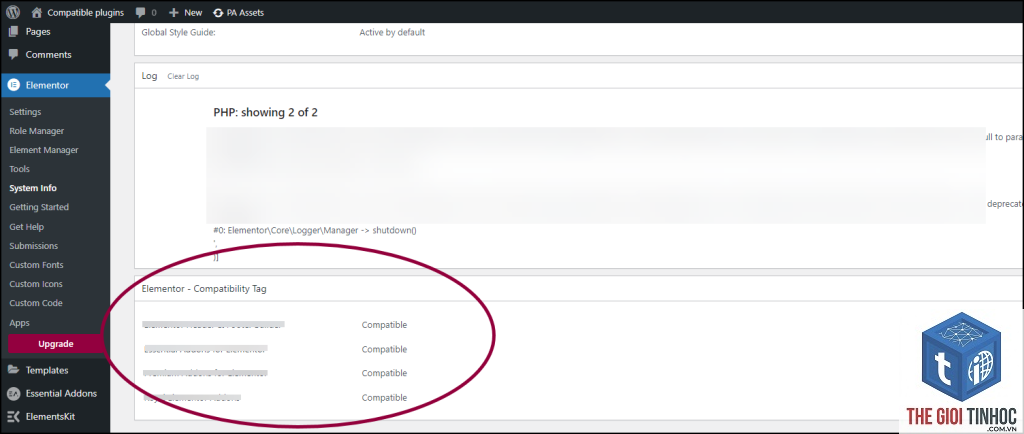Click the Logger Manager shutdown() log line
Screen dimensions: 1024x434
tap(315, 230)
